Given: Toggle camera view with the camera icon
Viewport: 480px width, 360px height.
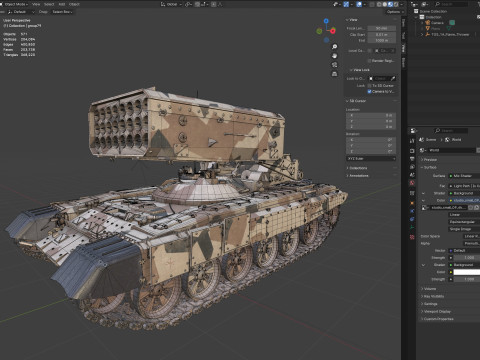Looking at the screenshot, I should [334, 65].
